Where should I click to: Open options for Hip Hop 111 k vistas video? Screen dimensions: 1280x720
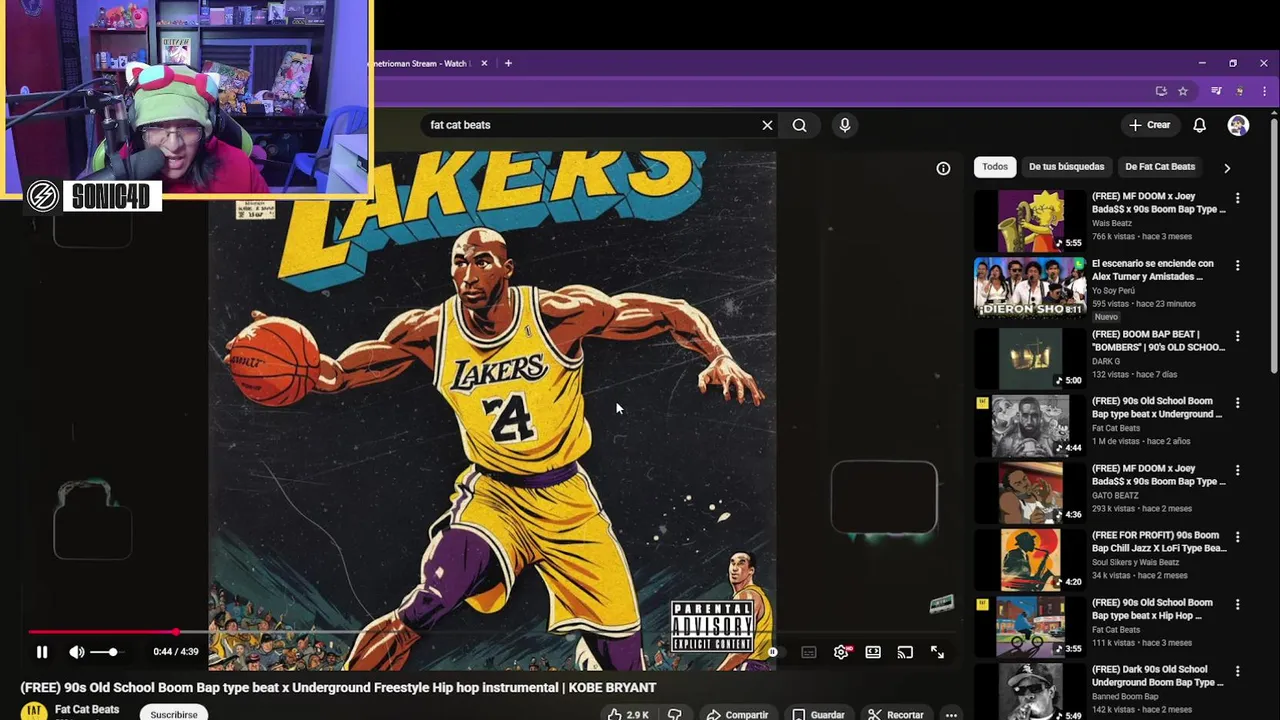pos(1237,604)
